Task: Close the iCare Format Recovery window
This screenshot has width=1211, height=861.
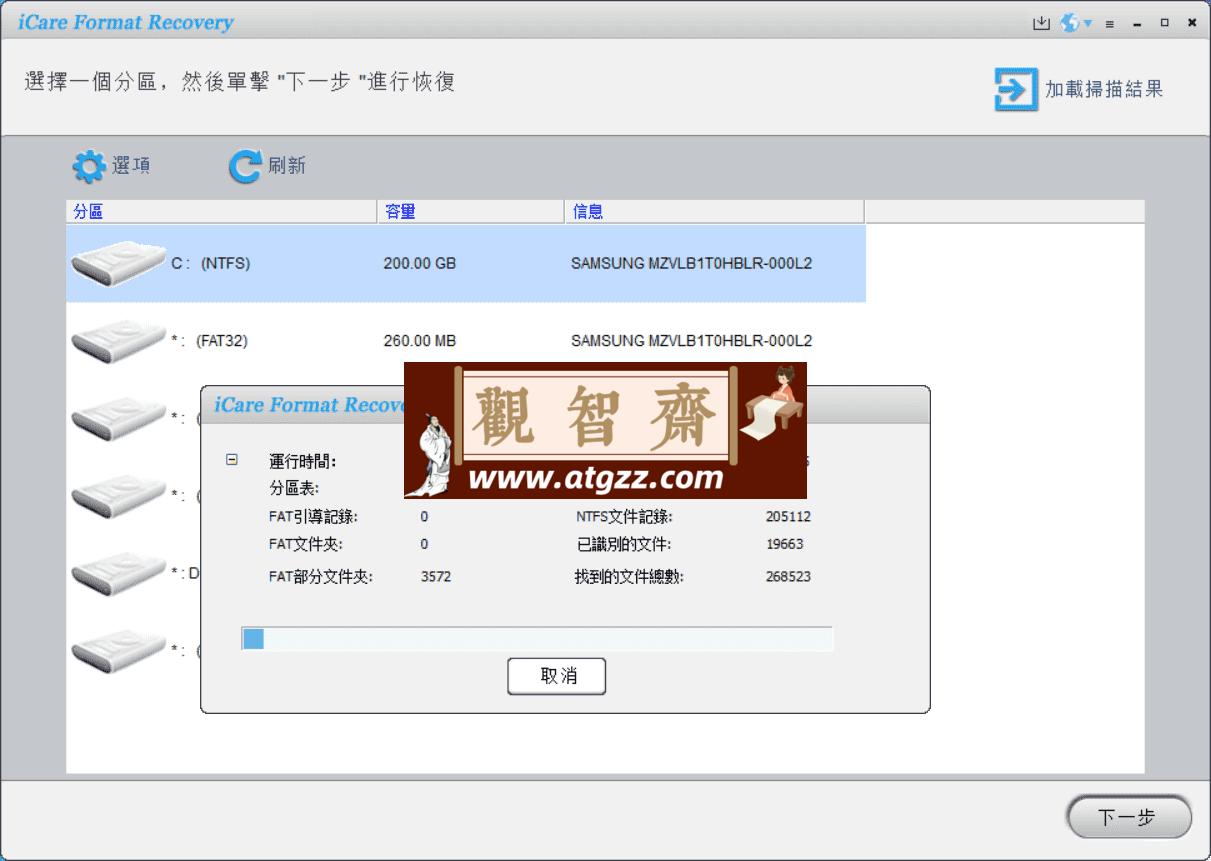Action: (x=1191, y=23)
